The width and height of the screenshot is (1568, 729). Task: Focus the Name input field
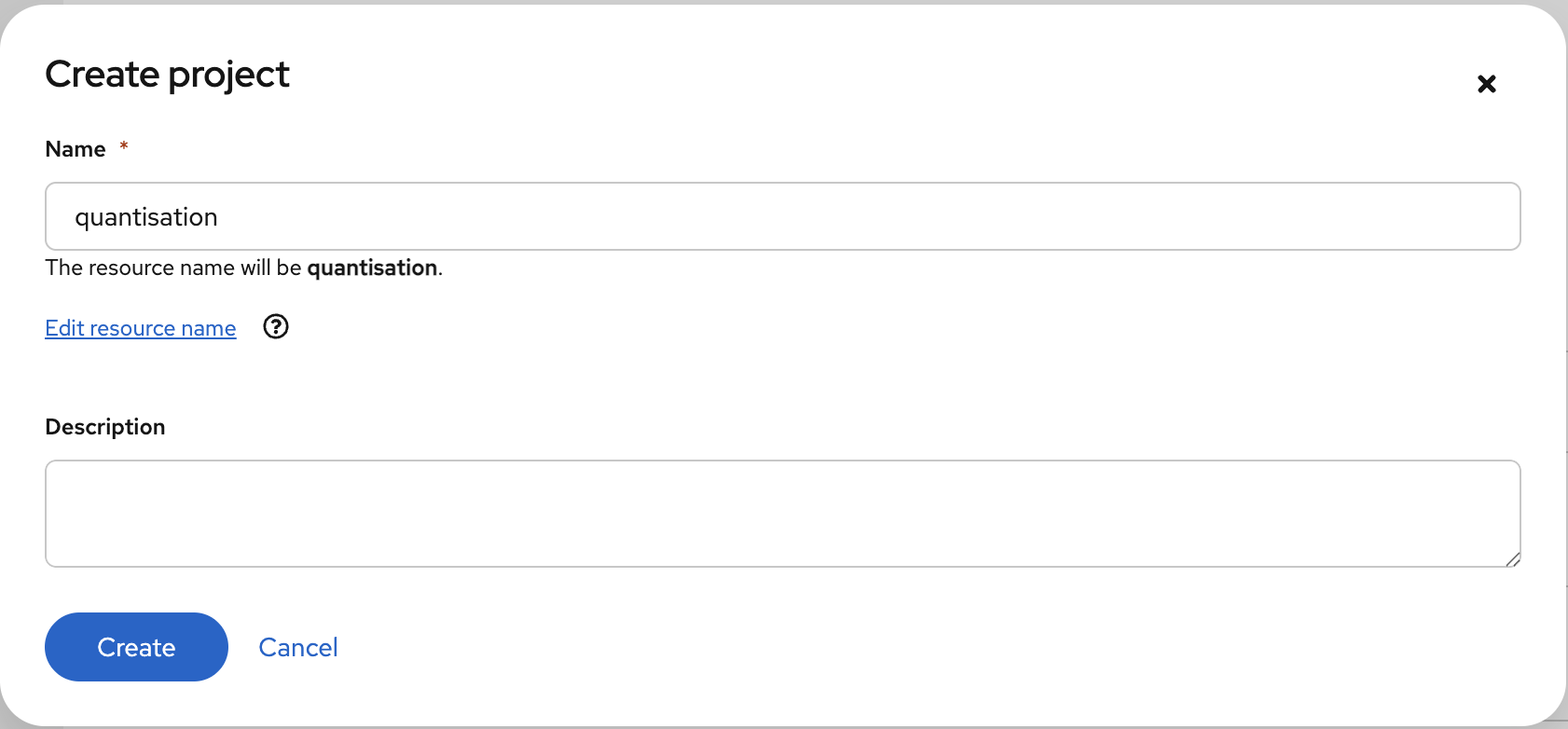click(783, 216)
